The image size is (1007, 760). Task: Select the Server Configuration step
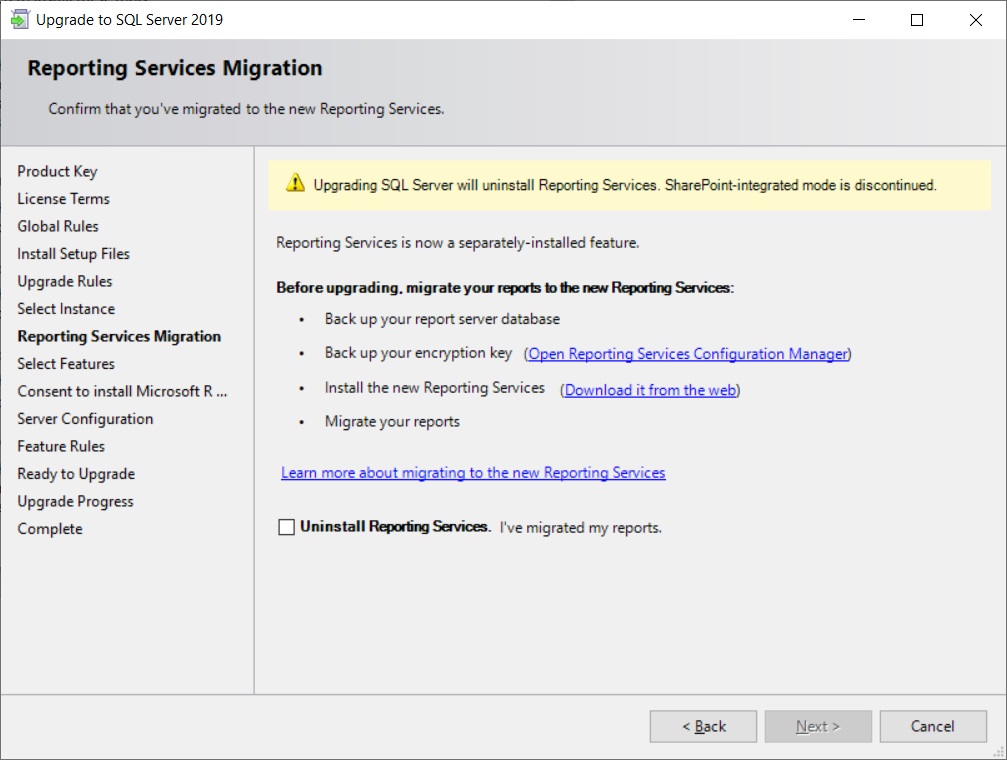85,420
